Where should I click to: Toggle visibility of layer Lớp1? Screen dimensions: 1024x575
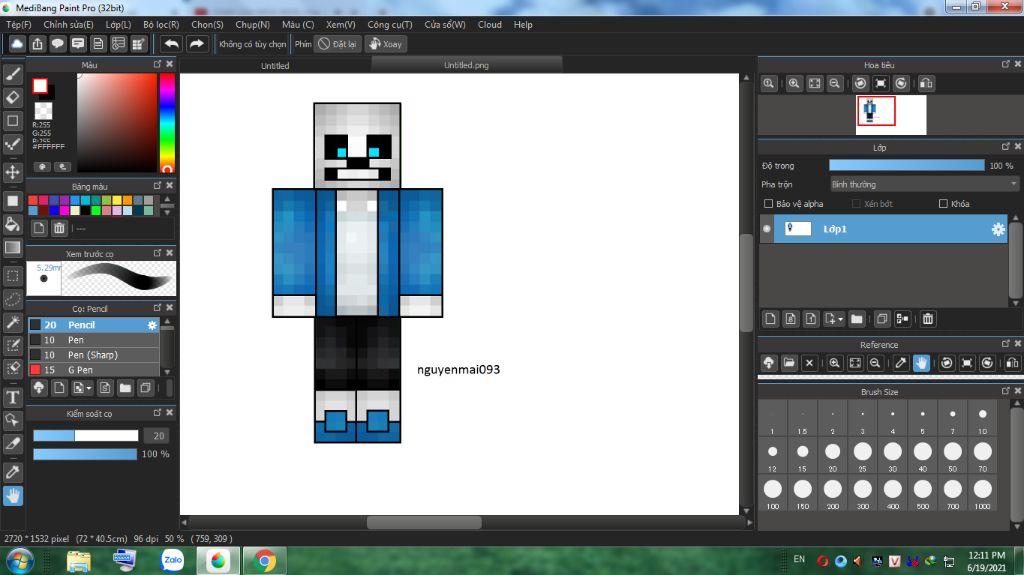[767, 229]
